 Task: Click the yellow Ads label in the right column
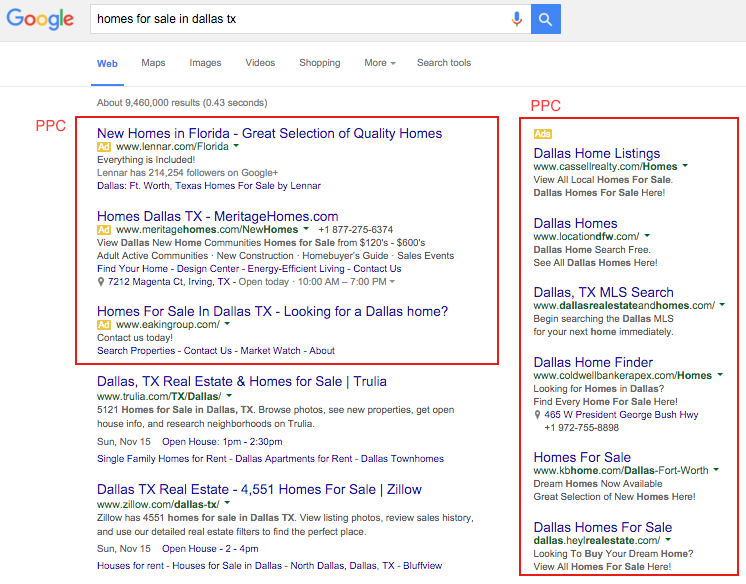tap(542, 134)
